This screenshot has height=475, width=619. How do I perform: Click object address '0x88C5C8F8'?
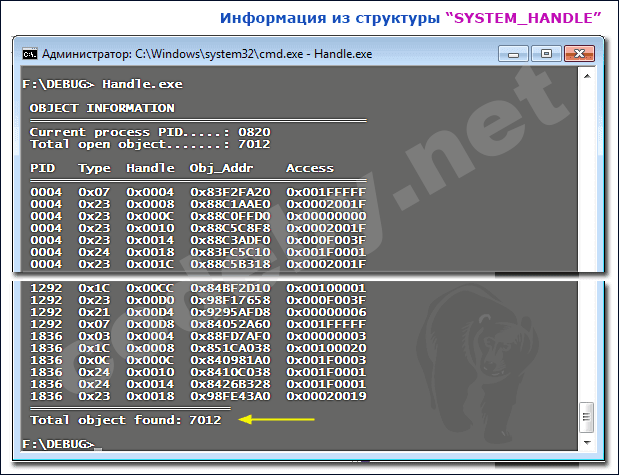pyautogui.click(x=231, y=228)
